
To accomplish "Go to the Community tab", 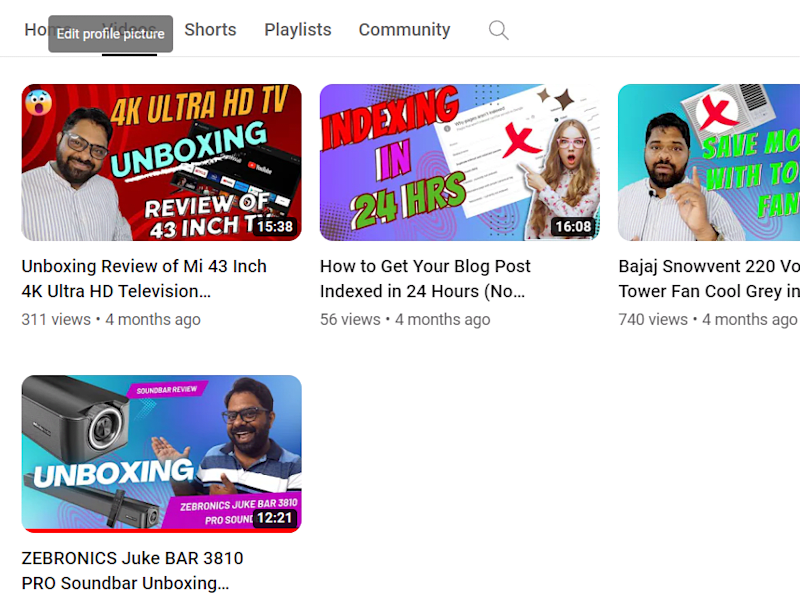I will coord(405,30).
